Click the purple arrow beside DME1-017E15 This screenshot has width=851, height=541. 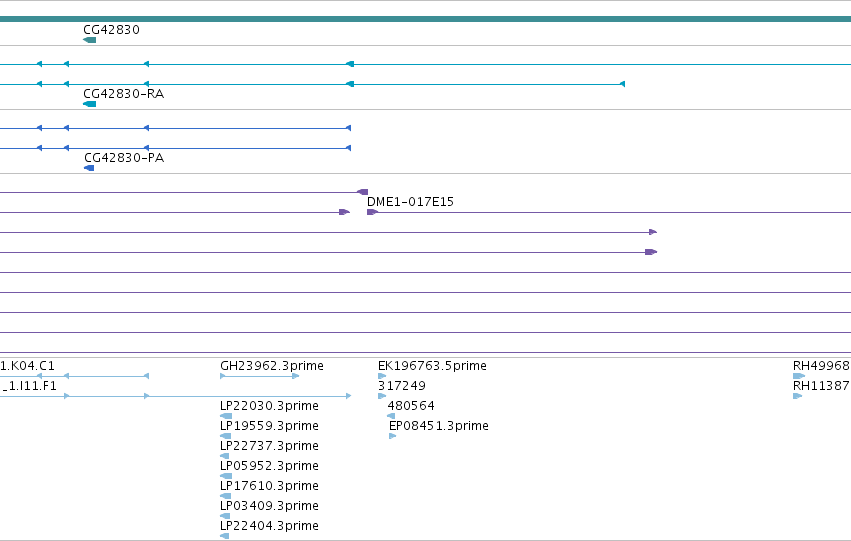(372, 212)
